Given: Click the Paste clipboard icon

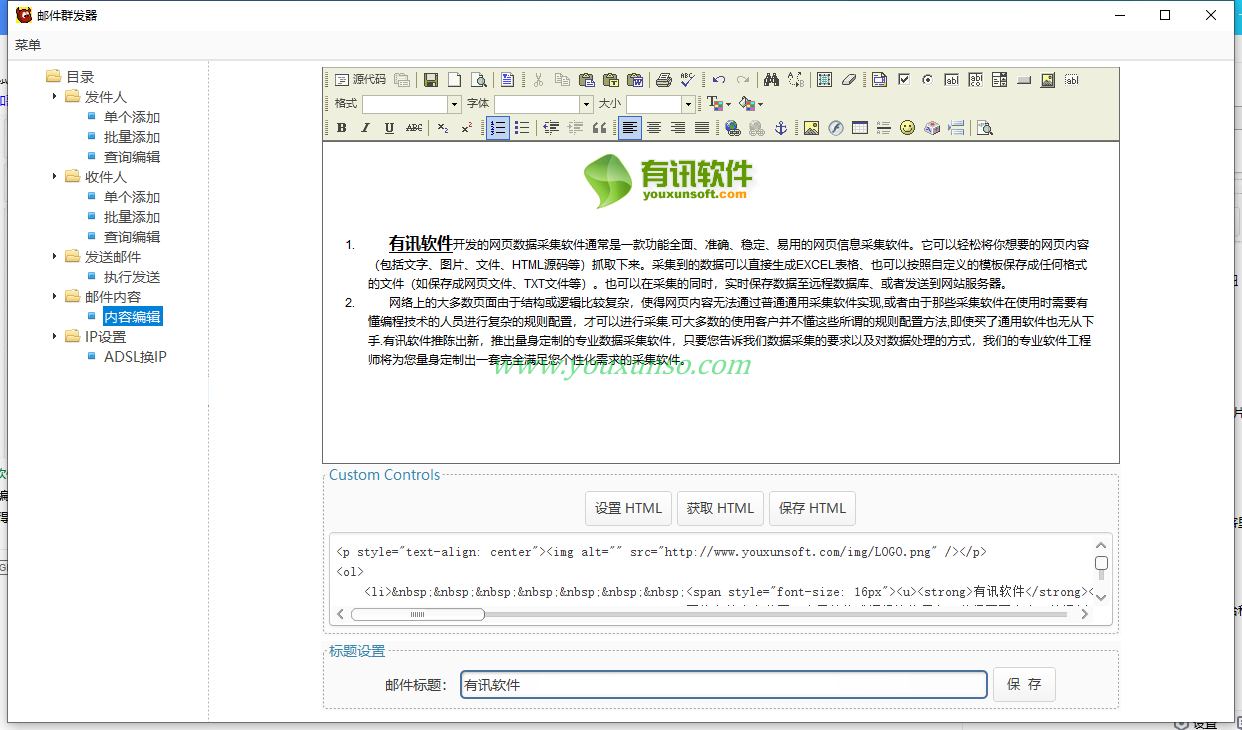Looking at the screenshot, I should click(586, 80).
